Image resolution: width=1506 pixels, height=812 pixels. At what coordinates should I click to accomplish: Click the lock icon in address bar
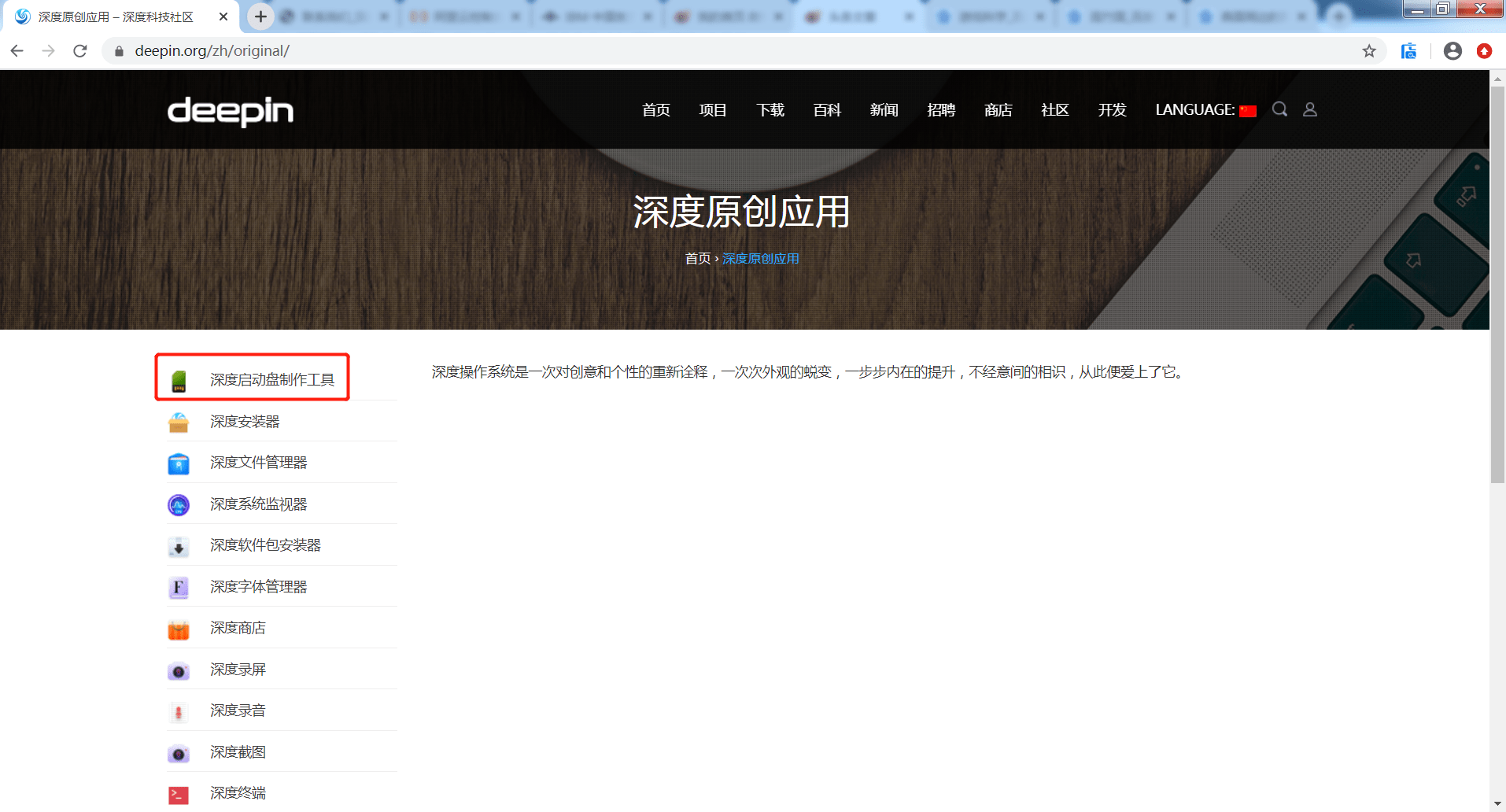click(120, 51)
